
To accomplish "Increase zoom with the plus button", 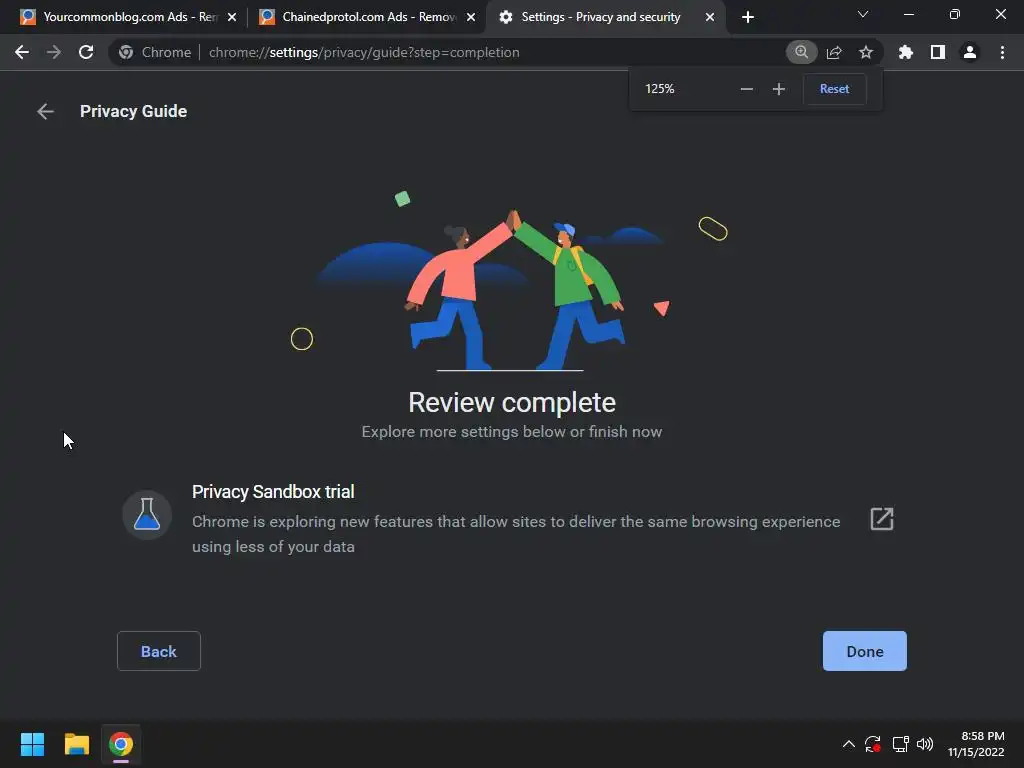I will [778, 89].
